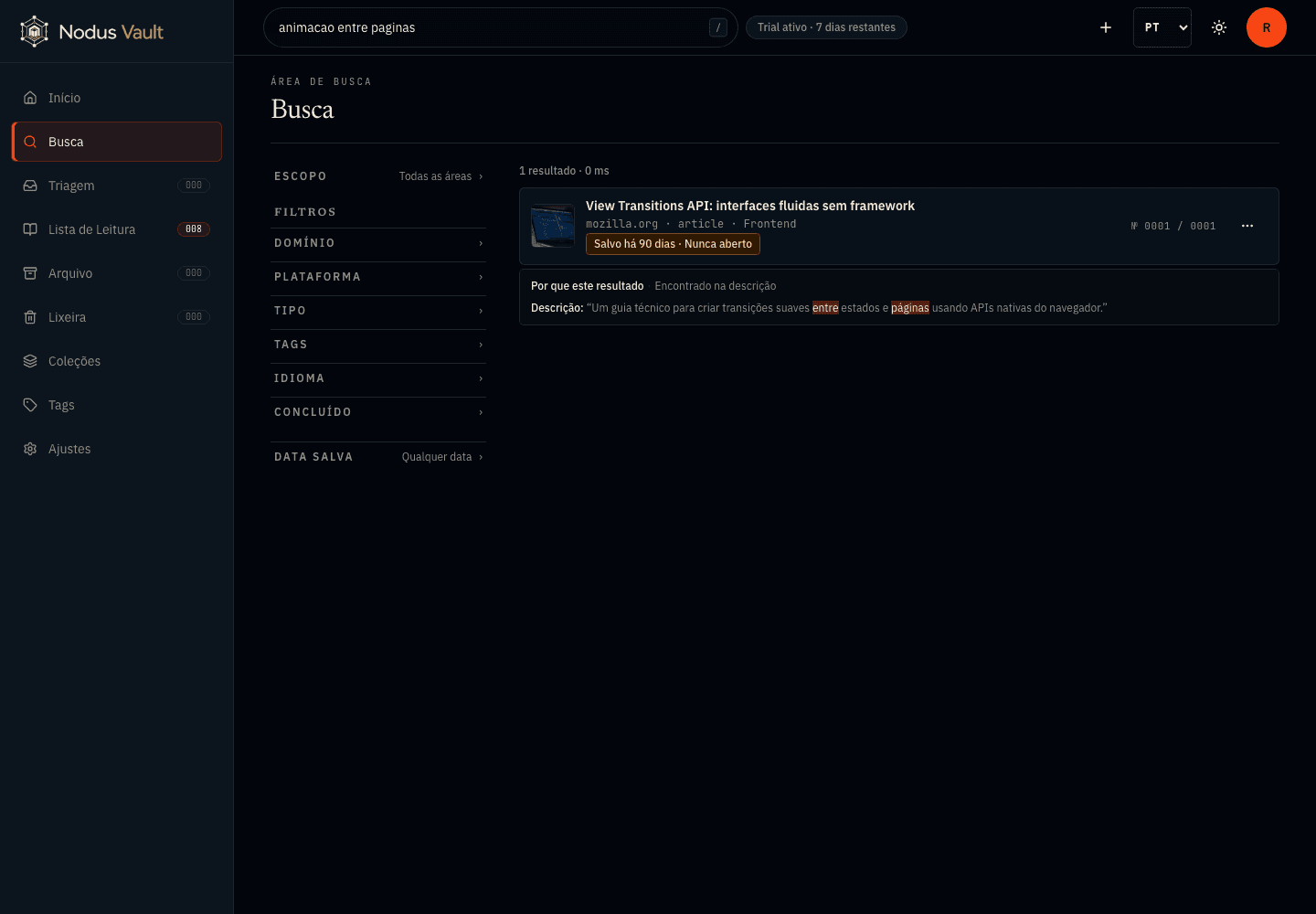The image size is (1316, 914).
Task: Expand the Tipo filter
Action: [378, 311]
